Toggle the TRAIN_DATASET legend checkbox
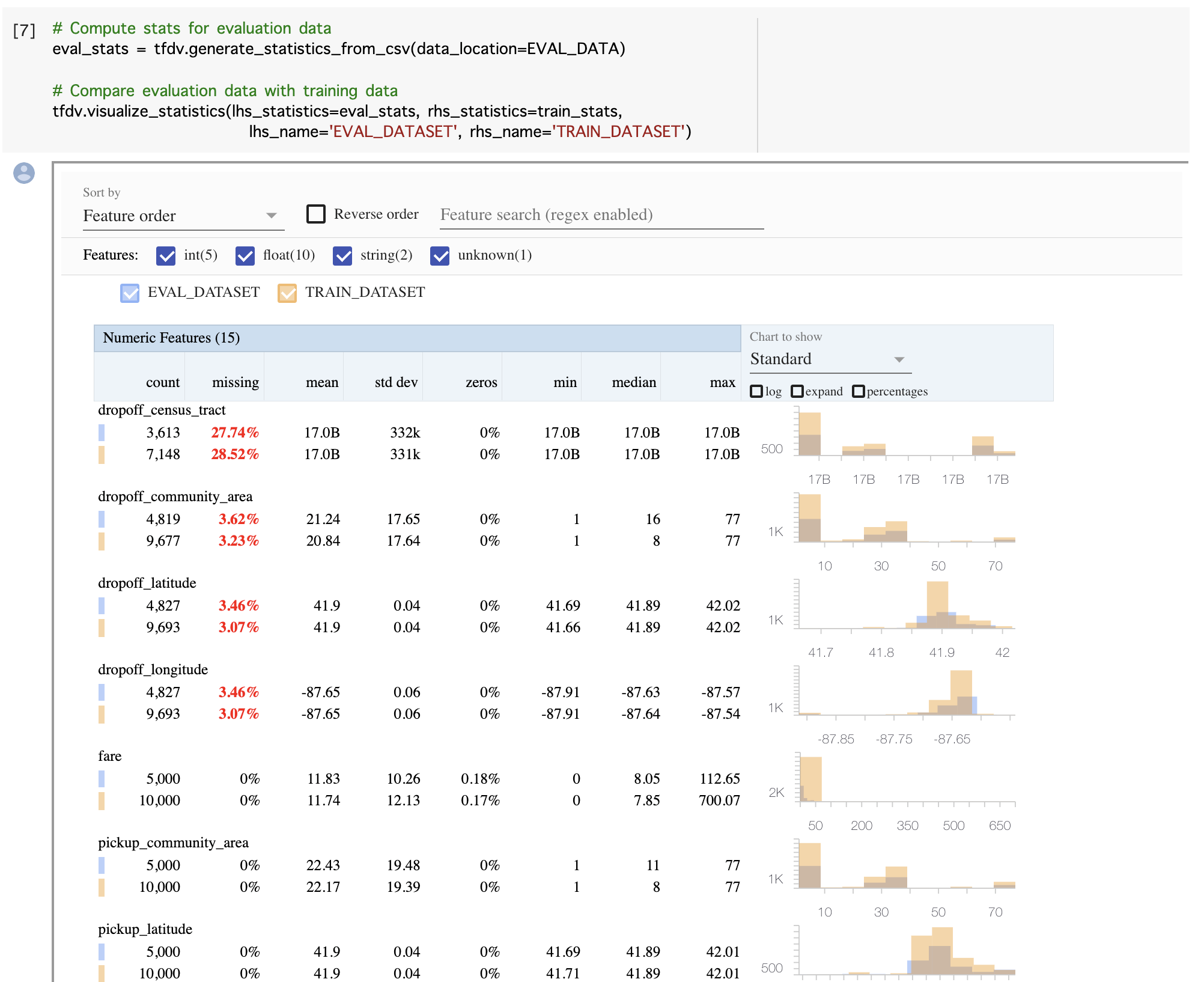Screen dimensions: 1204x982 [x=287, y=293]
